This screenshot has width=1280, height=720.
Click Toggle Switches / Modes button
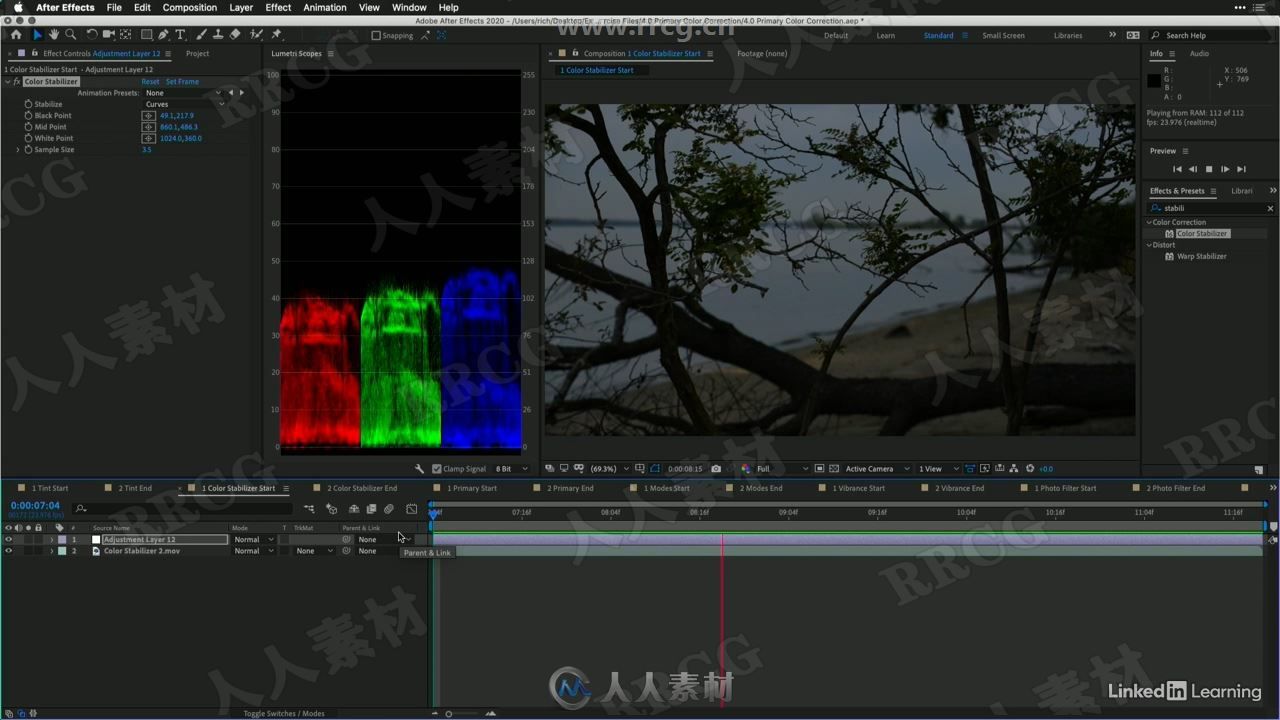click(x=285, y=713)
